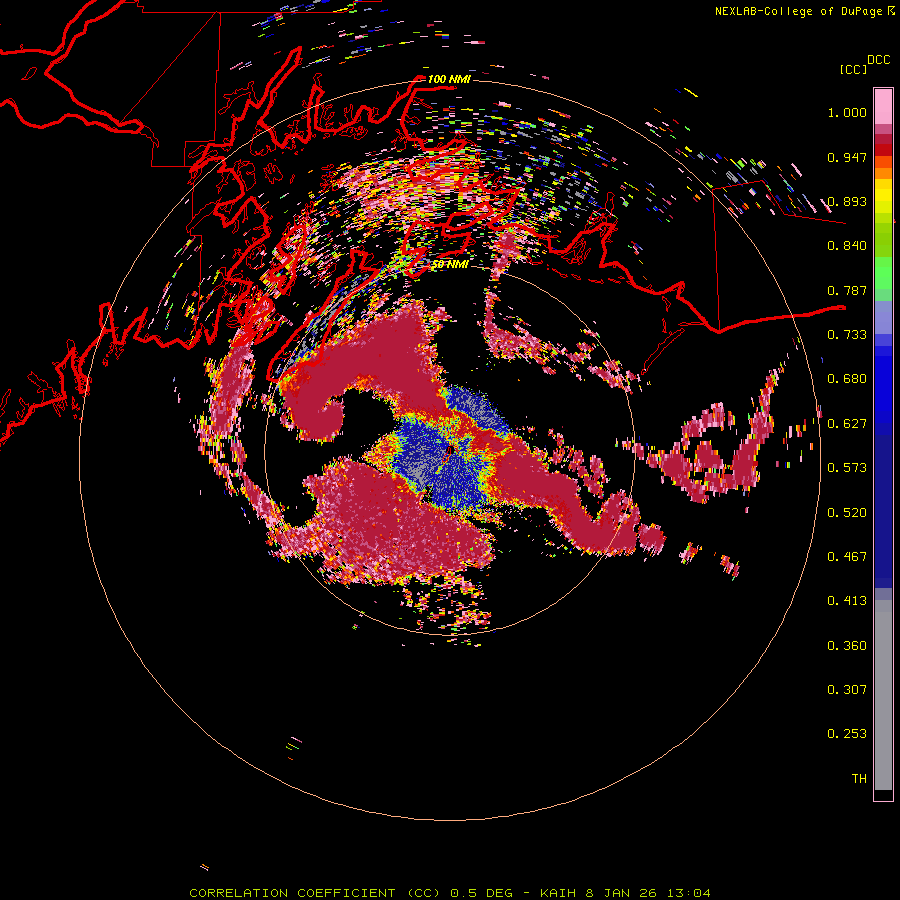Viewport: 900px width, 900px height.
Task: Select the 0.787 color scale value
Action: (x=847, y=290)
